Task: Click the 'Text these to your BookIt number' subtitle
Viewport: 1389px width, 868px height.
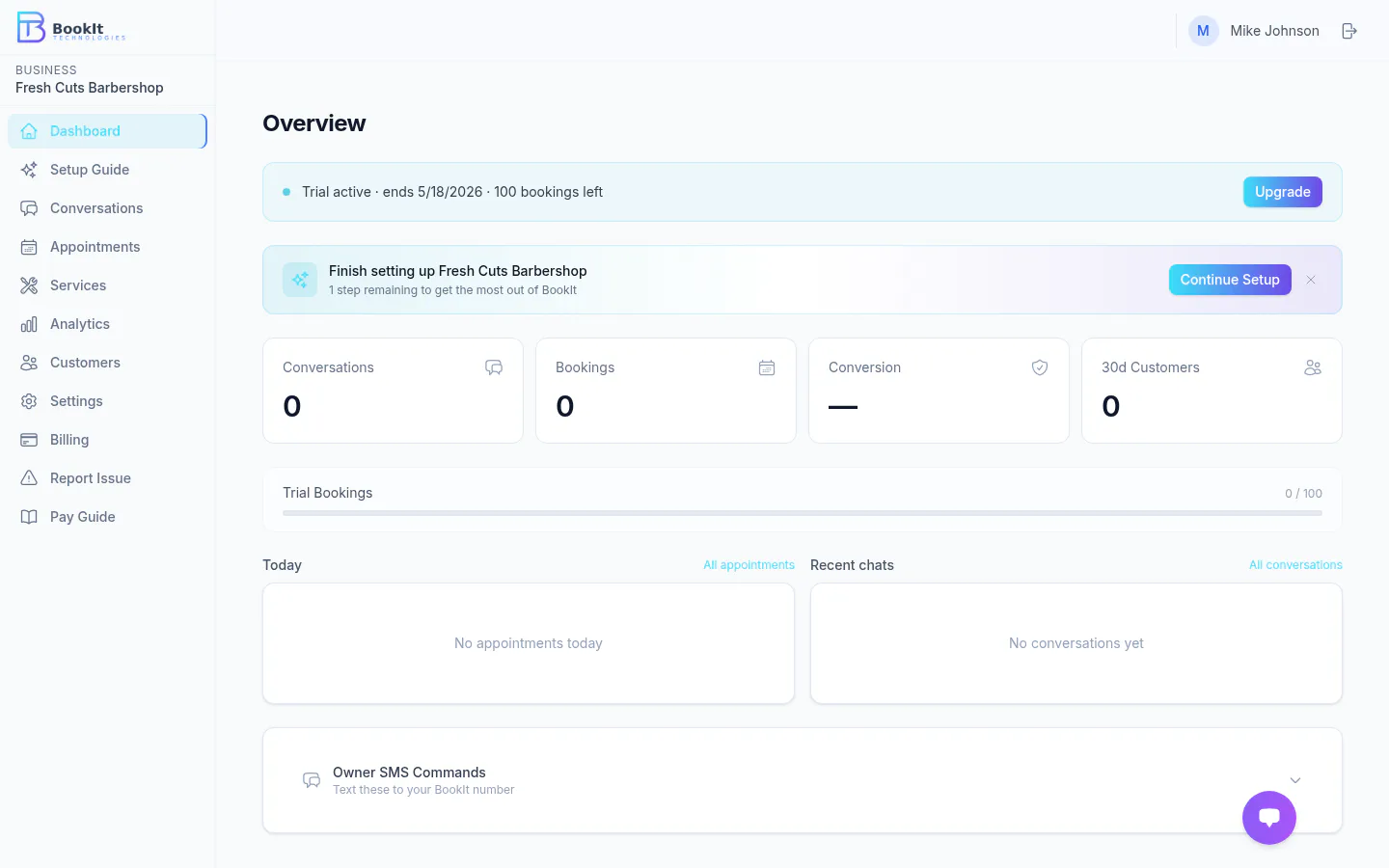Action: coord(423,790)
